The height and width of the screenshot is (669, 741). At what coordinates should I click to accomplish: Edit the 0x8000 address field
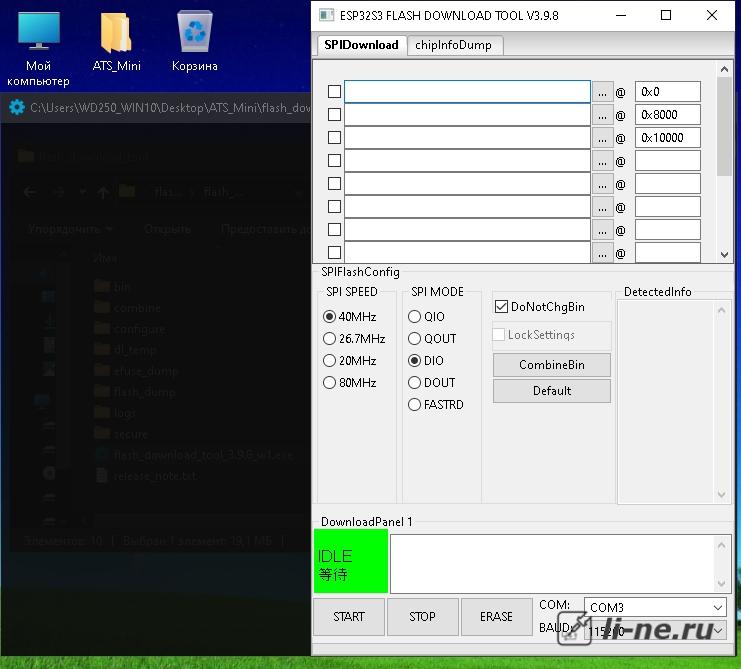[x=667, y=115]
